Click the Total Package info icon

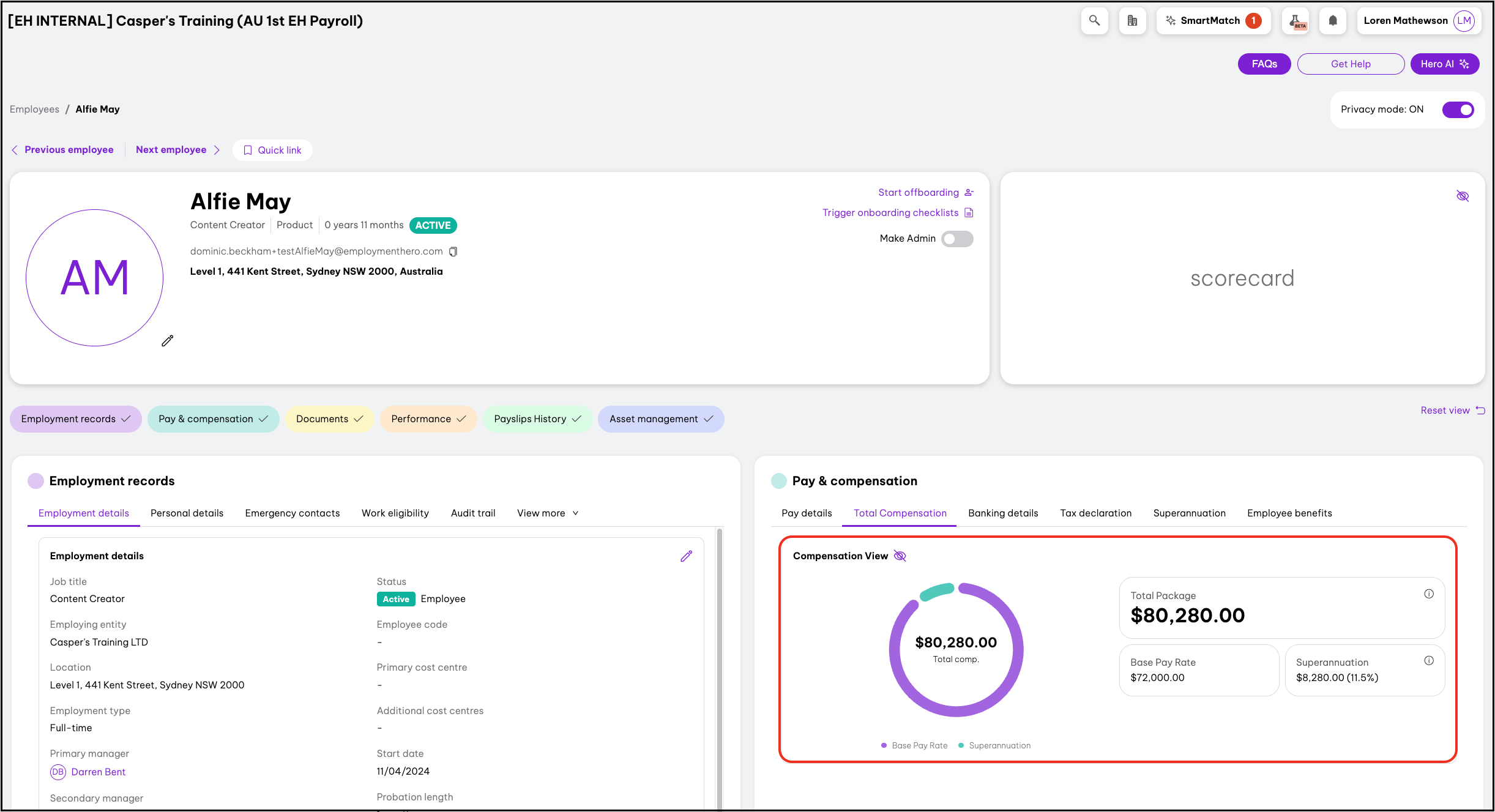click(x=1428, y=594)
